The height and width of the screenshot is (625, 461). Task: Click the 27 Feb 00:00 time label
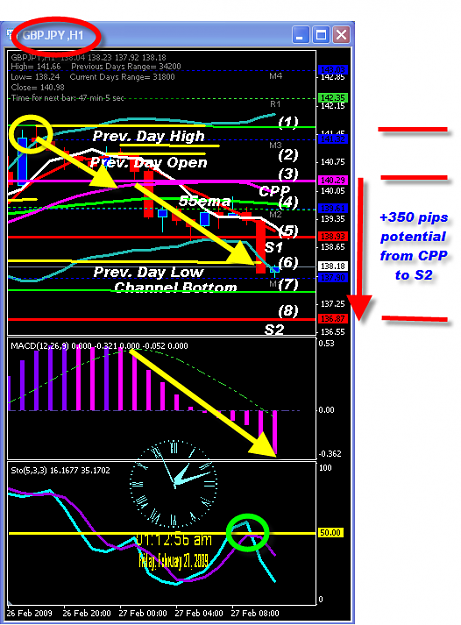[x=143, y=613]
